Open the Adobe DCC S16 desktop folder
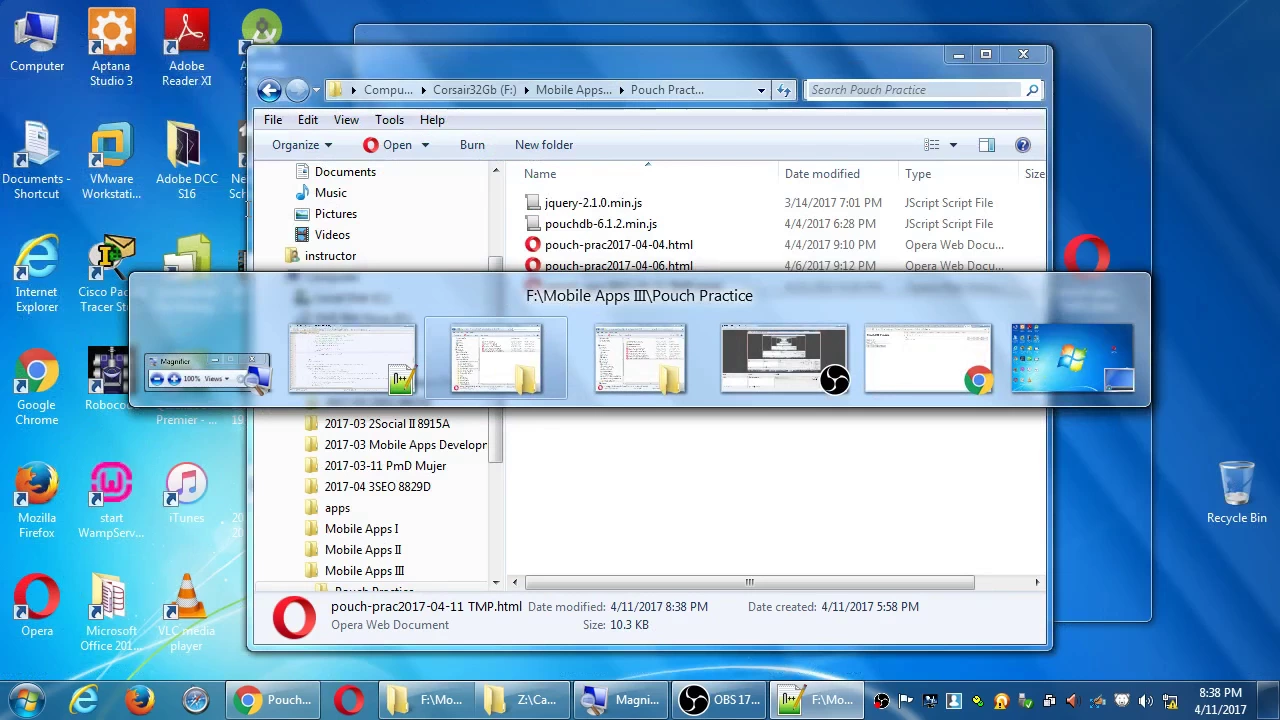Image resolution: width=1280 pixels, height=720 pixels. tap(186, 161)
